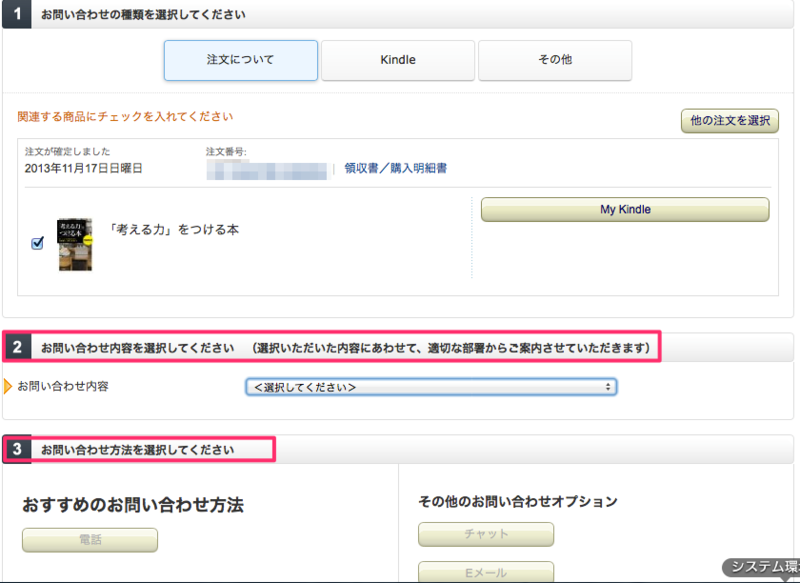The height and width of the screenshot is (583, 800).
Task: Click the orange arrow beside お問い合わせ内容
Action: point(8,386)
